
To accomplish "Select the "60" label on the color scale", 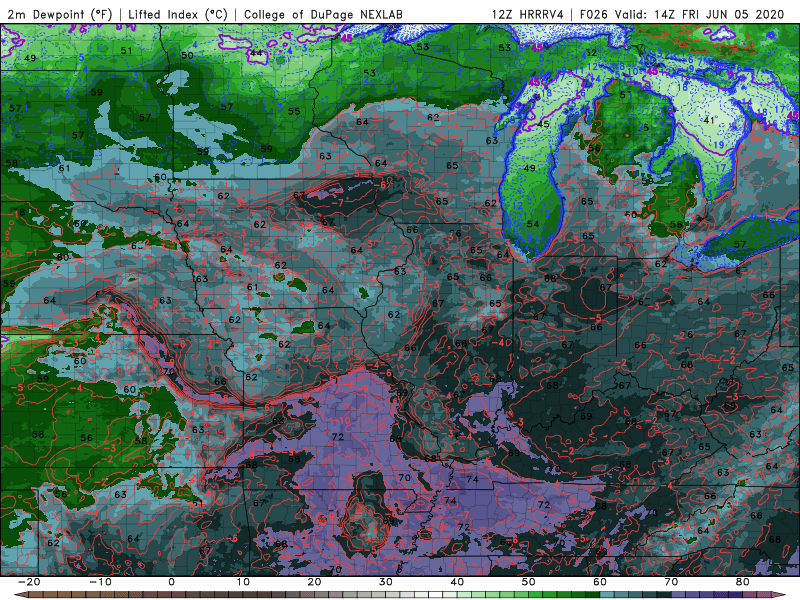I will coord(600,582).
